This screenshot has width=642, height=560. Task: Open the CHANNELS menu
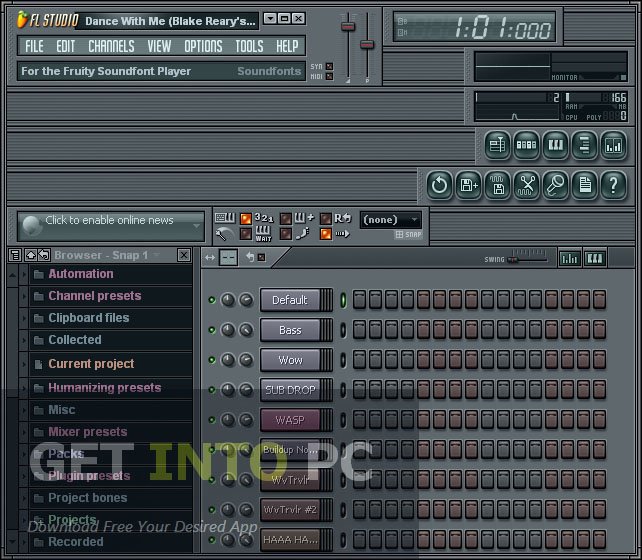111,46
